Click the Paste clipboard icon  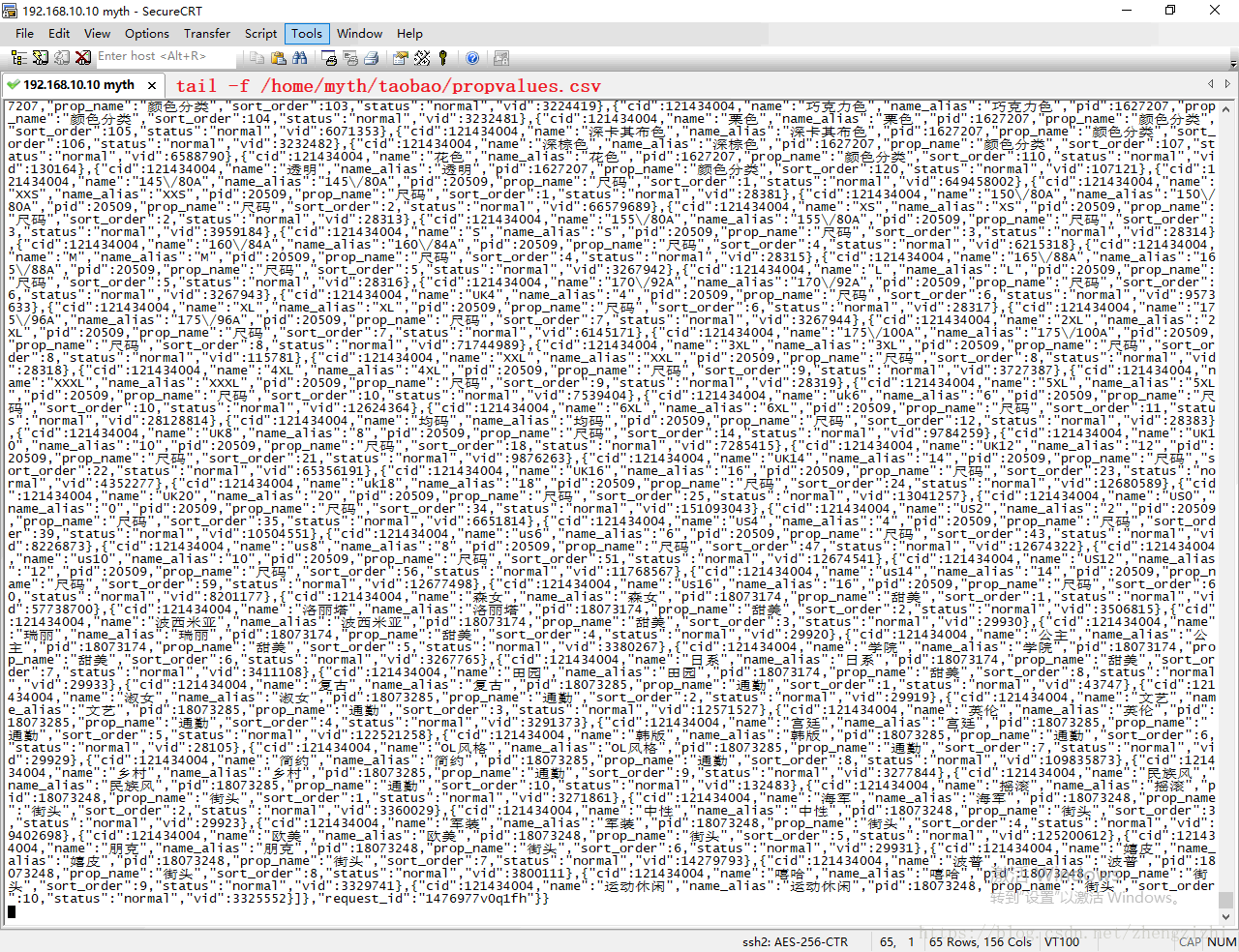coord(279,58)
